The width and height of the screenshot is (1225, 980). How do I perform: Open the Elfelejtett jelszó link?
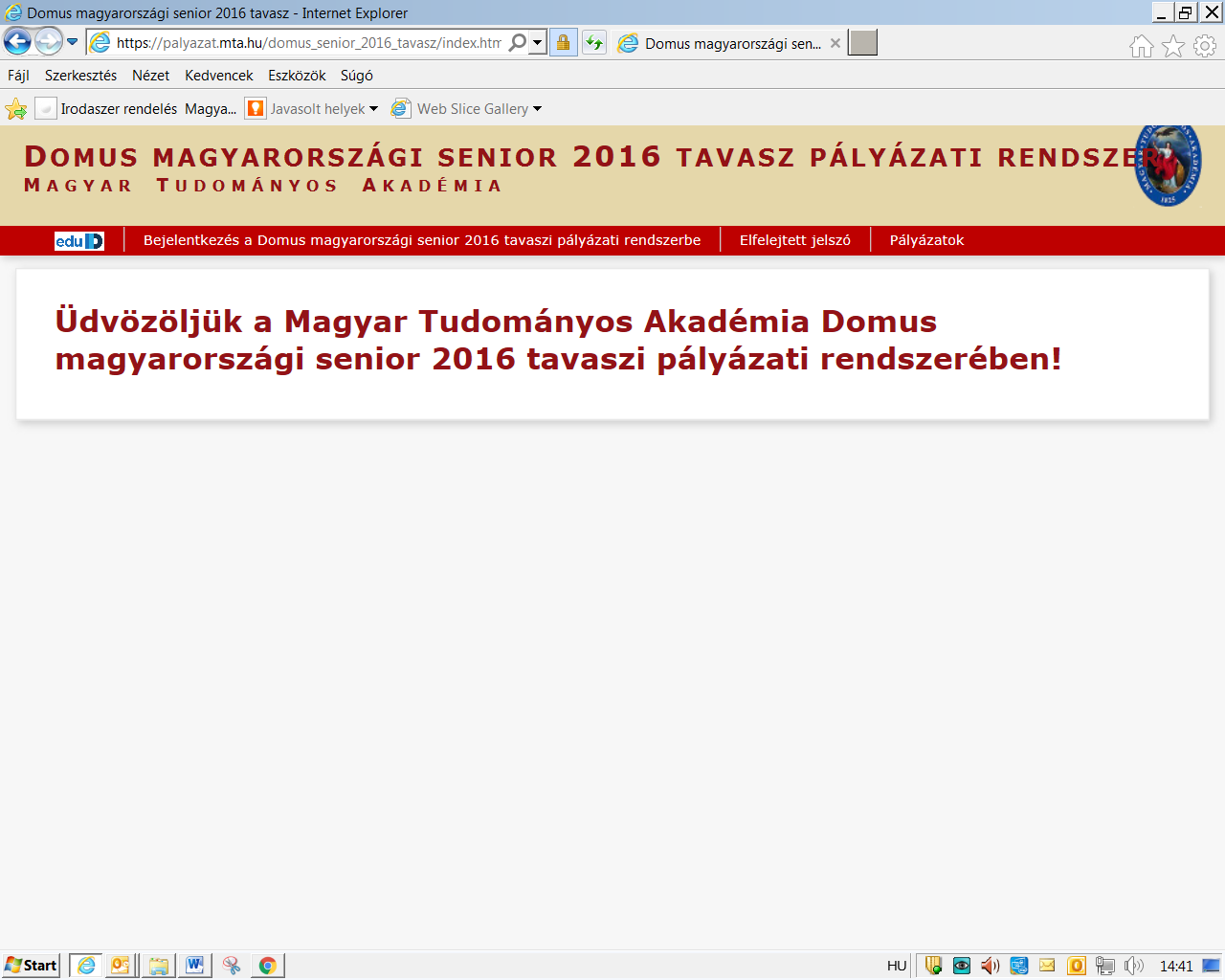pos(795,240)
